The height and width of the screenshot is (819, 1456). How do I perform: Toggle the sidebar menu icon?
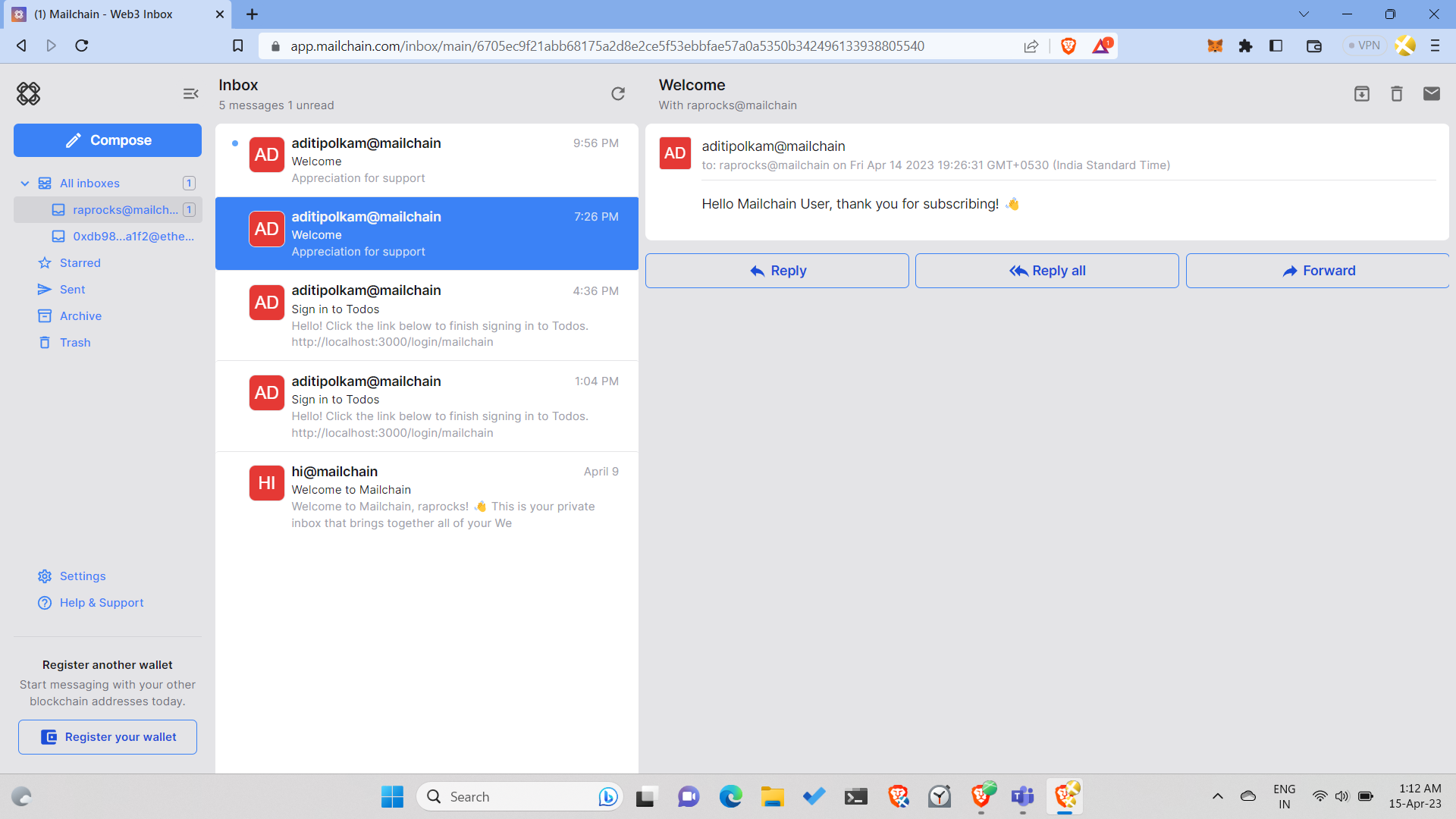click(191, 93)
